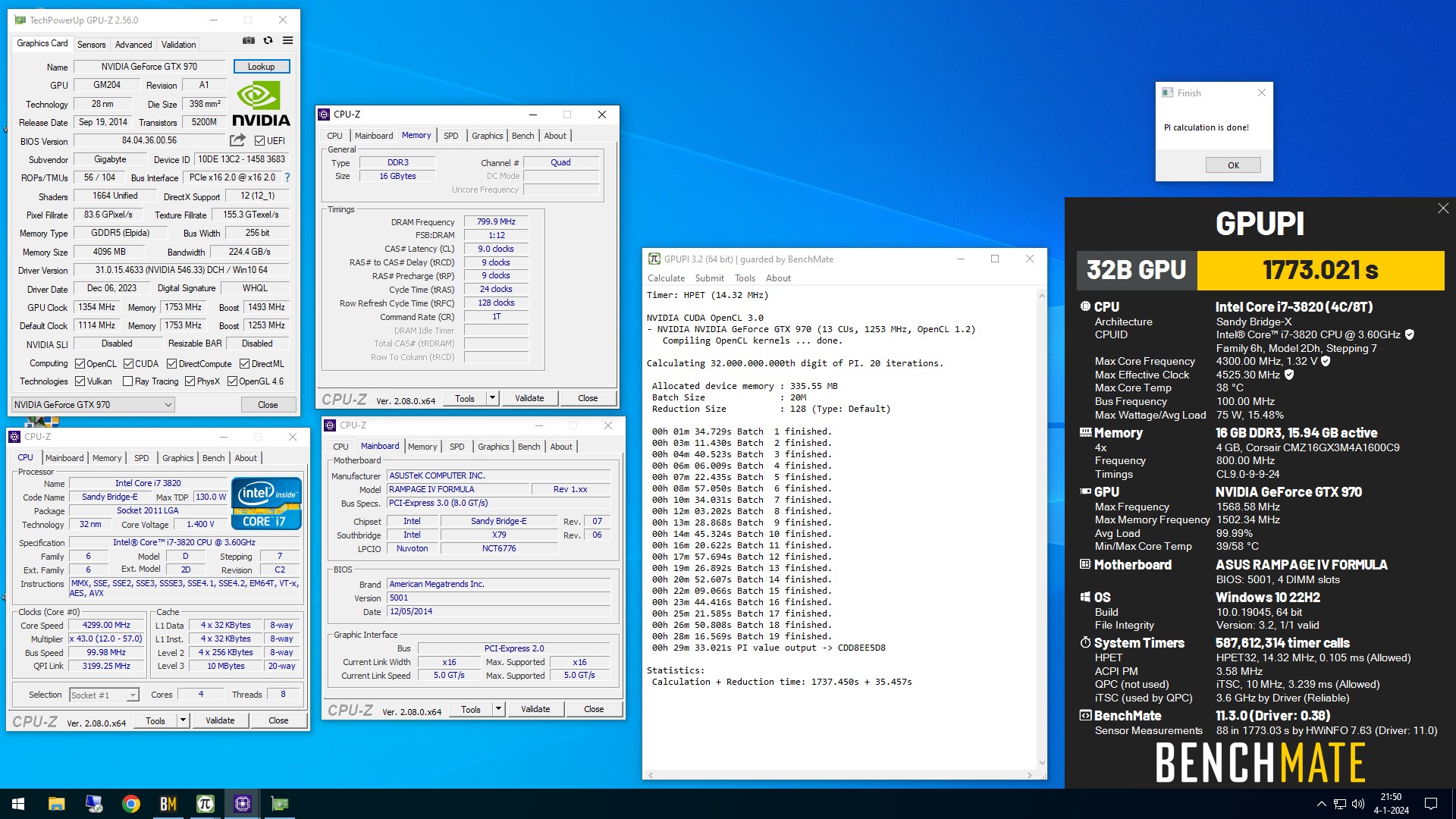Switch to CPU-Z via the purple taskbar icon

243,804
